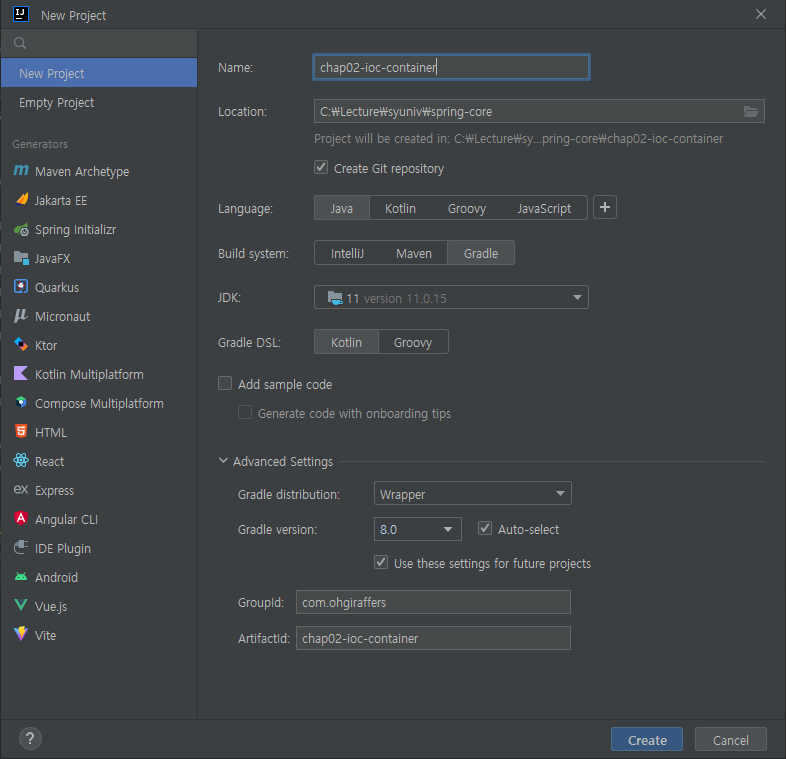Uncheck Use these settings for future projects
The image size is (786, 759).
point(381,562)
